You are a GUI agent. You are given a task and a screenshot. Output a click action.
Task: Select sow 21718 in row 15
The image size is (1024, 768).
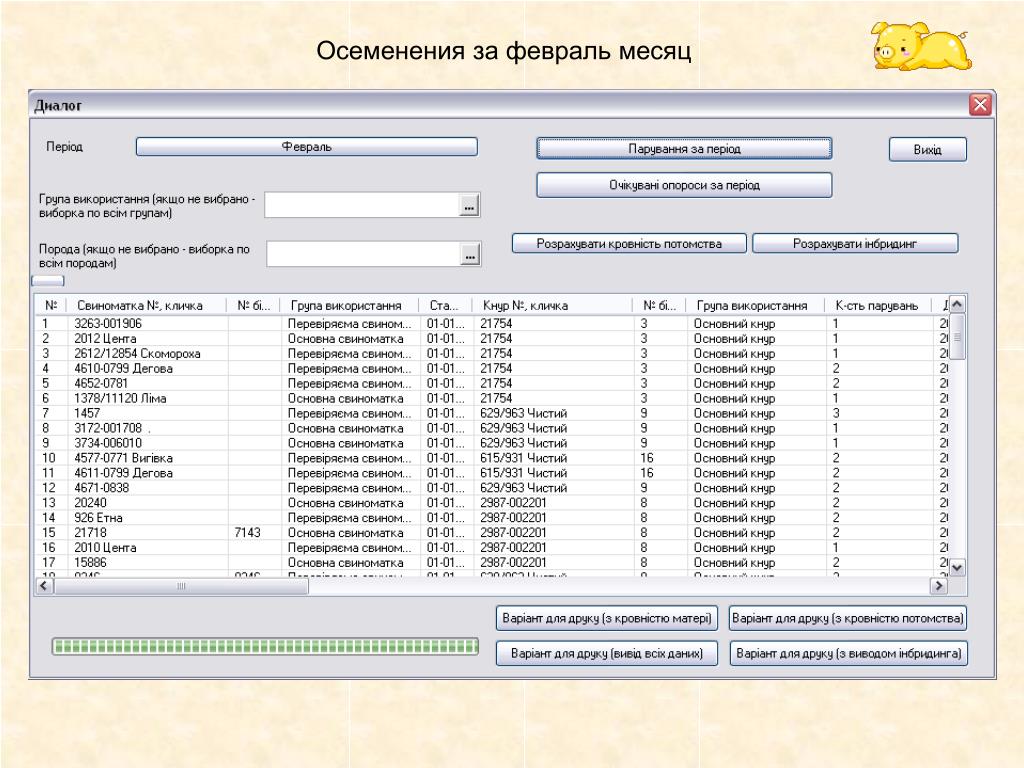90,534
